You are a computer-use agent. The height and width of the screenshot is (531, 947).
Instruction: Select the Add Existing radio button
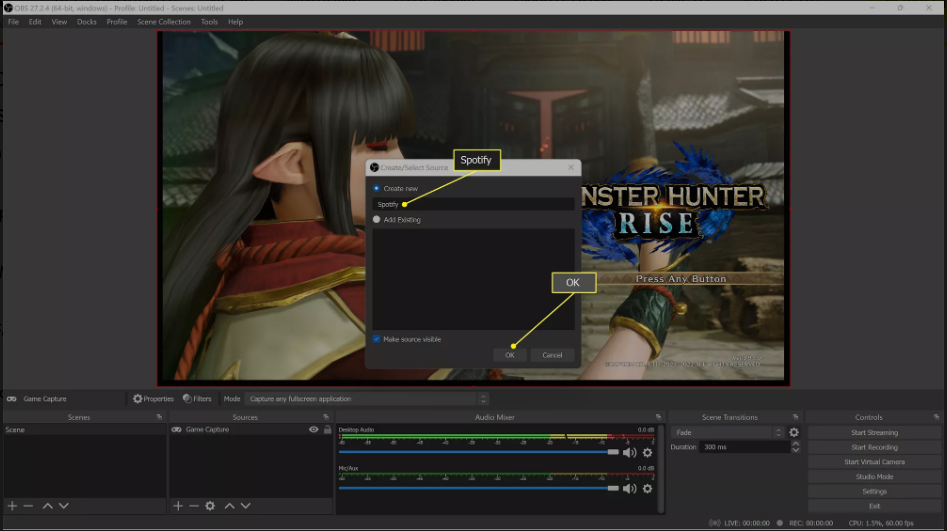(x=376, y=220)
